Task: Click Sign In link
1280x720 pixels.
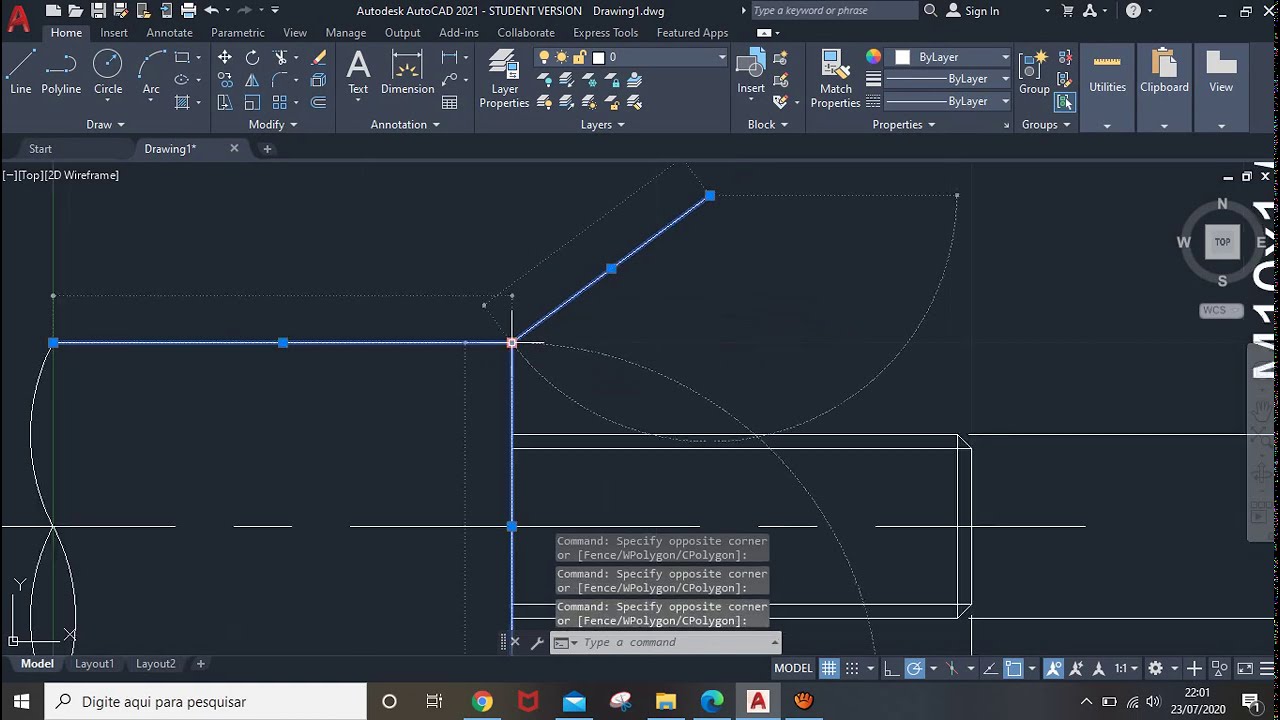Action: tap(981, 11)
